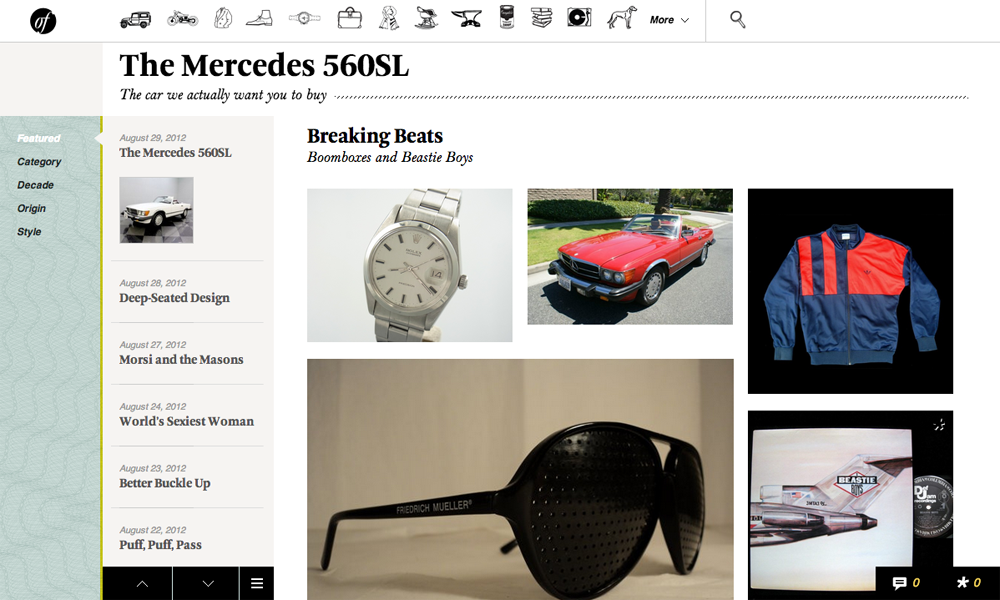Click the Rolex watch photo
Screen dimensions: 1000x600
tap(409, 265)
